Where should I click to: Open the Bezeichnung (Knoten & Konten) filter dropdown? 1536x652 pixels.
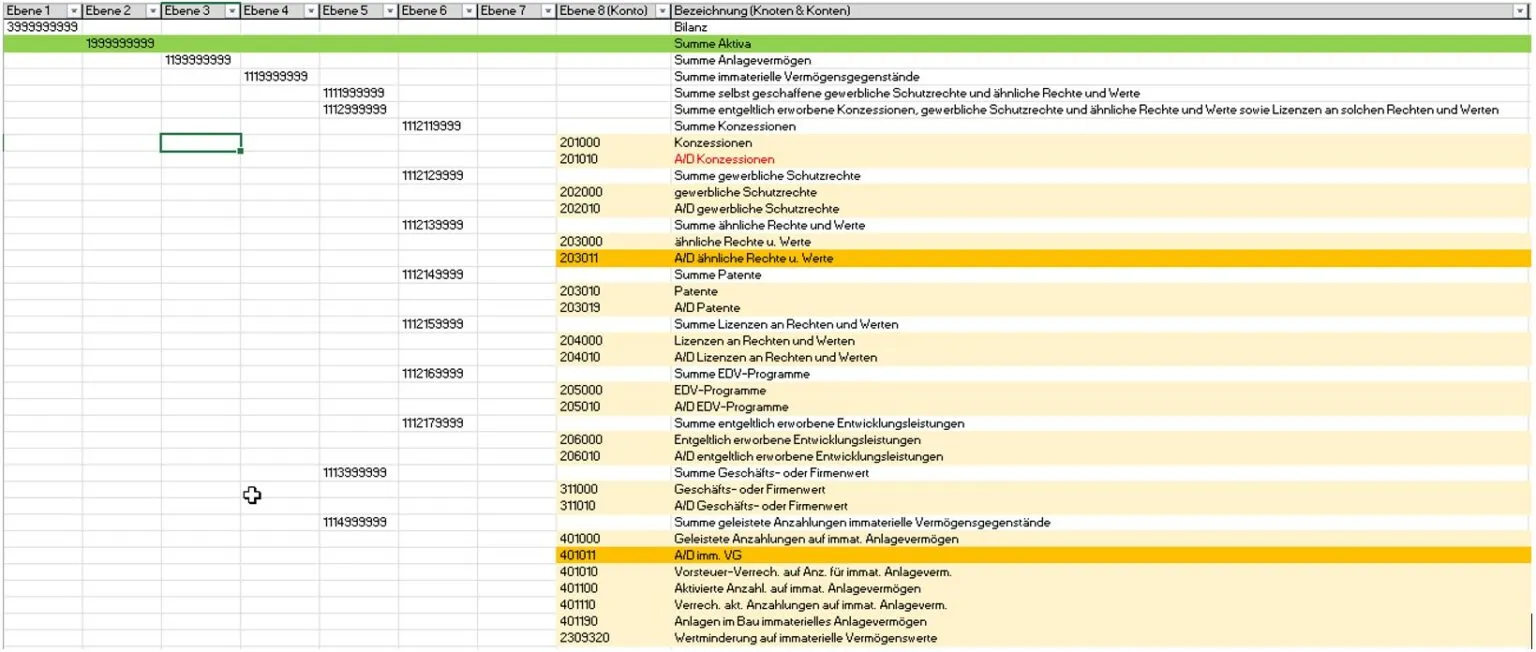coord(1521,10)
